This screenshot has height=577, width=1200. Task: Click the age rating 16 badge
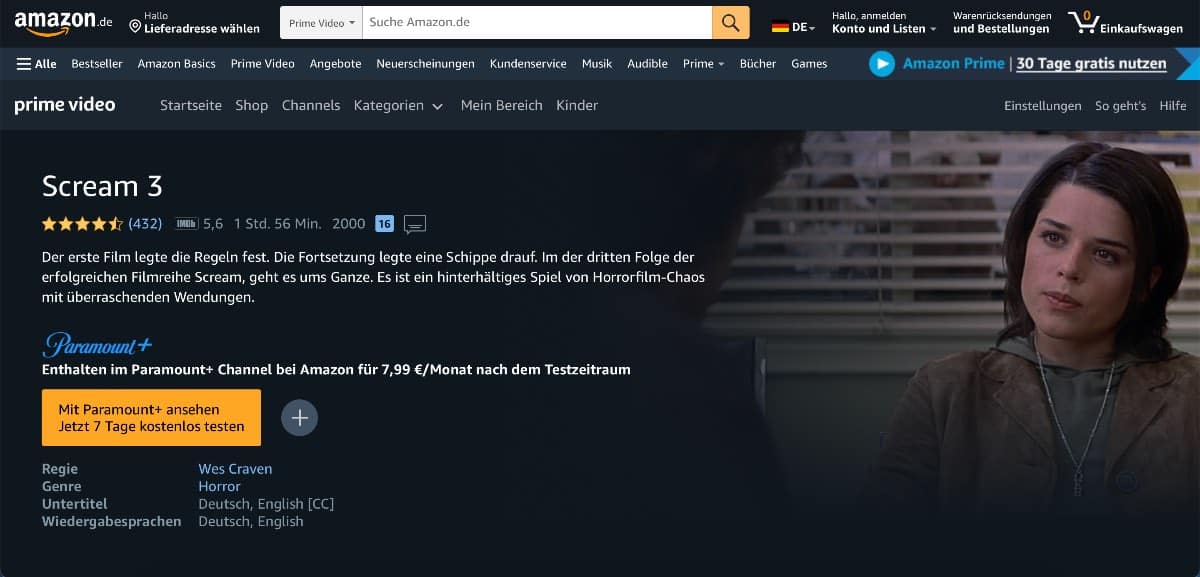(384, 224)
